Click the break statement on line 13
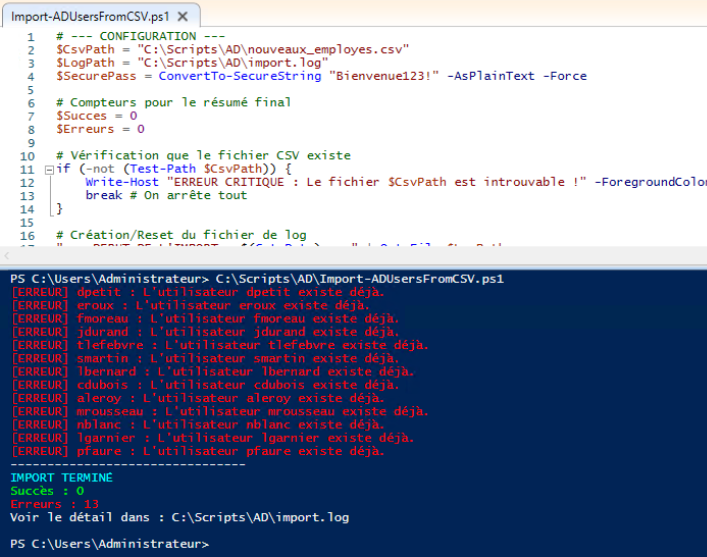This screenshot has height=557, width=707. [x=102, y=196]
